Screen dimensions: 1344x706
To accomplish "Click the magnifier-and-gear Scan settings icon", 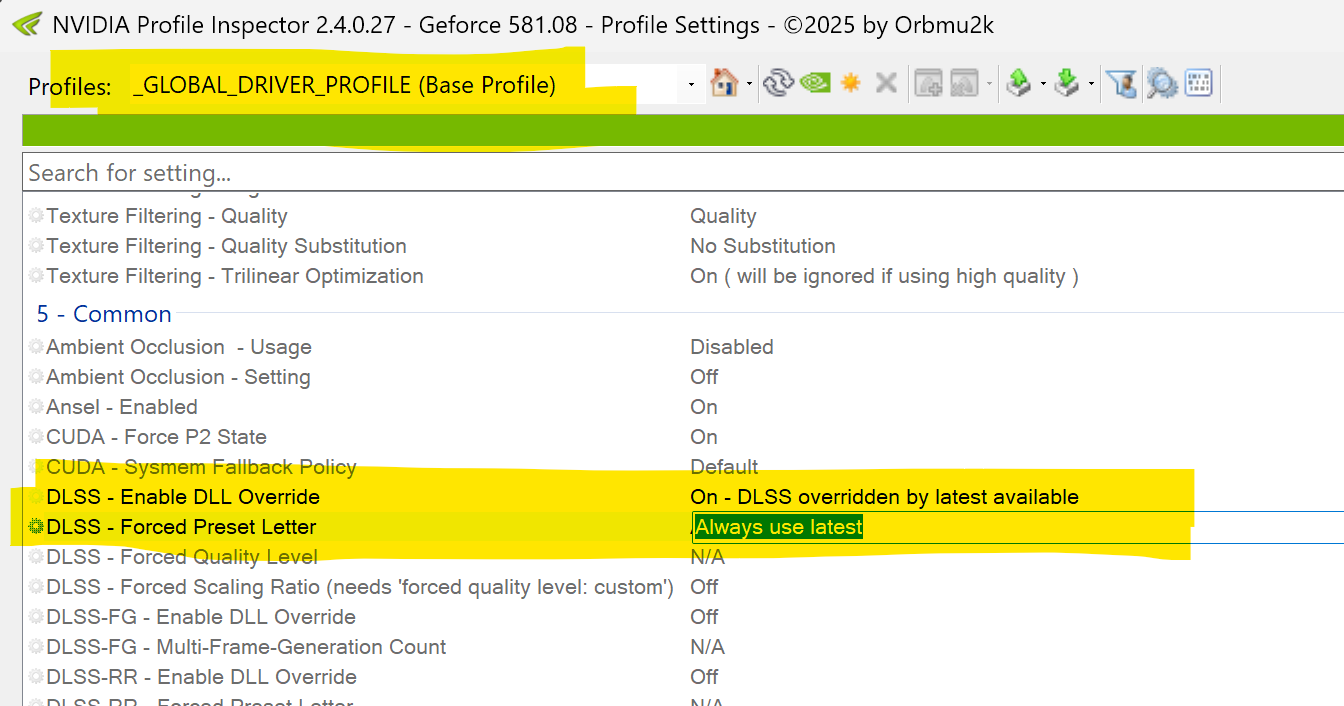I will 1161,84.
